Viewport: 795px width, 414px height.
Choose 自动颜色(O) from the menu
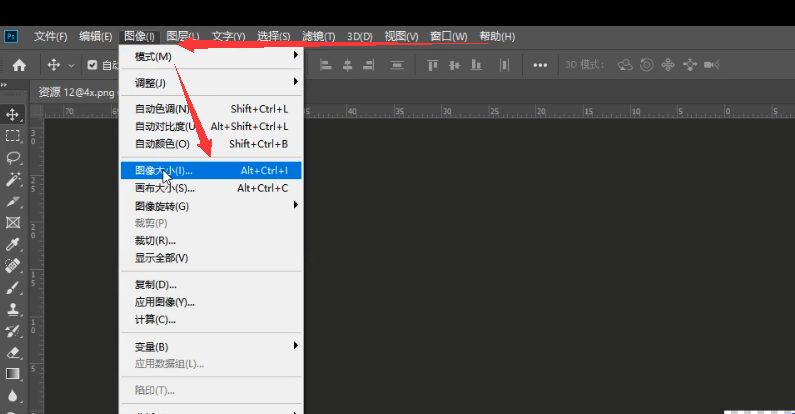point(211,144)
